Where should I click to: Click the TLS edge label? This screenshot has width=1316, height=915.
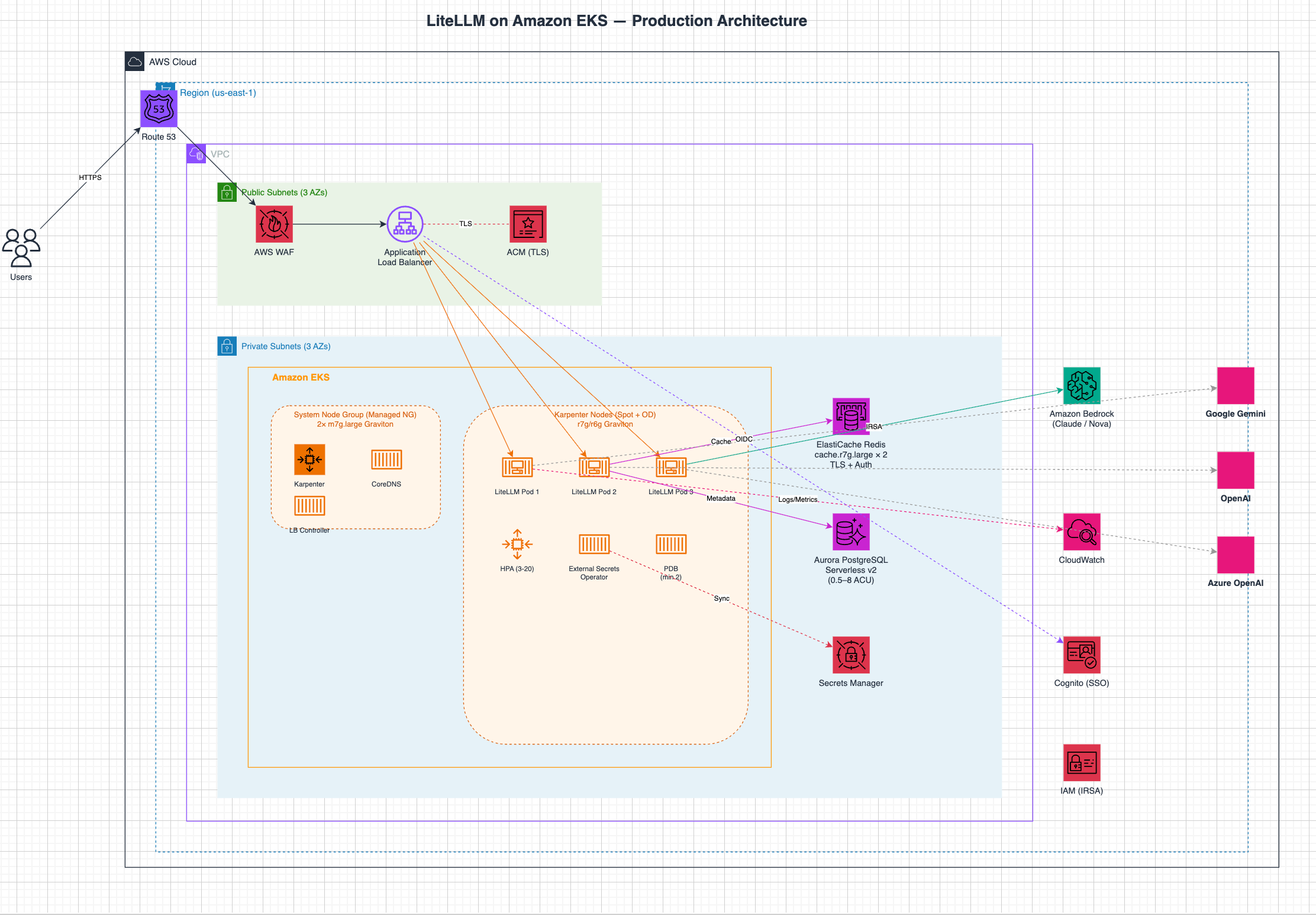[466, 224]
